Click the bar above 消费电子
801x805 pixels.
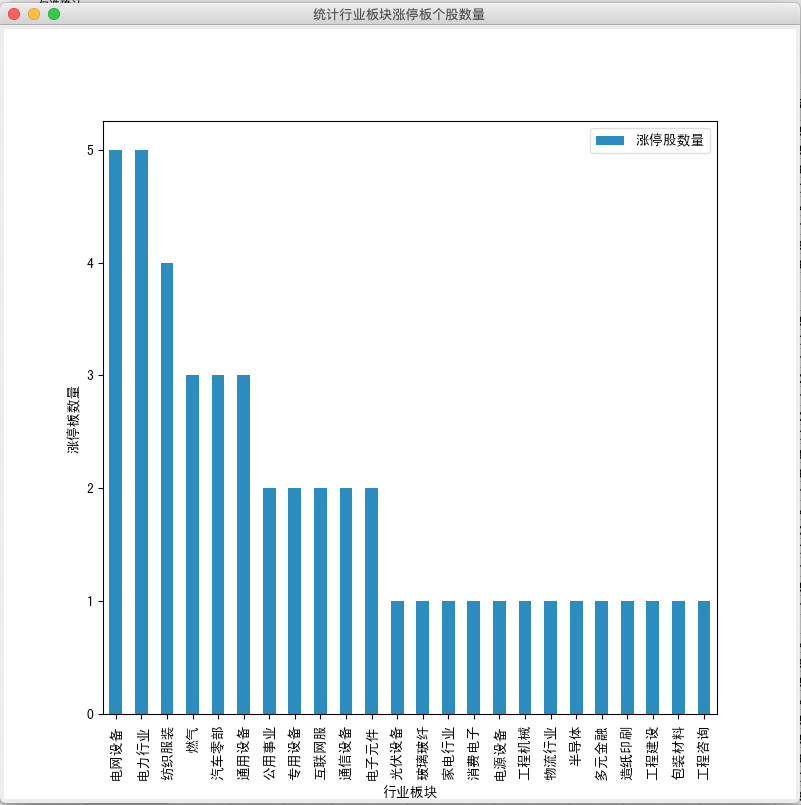473,658
